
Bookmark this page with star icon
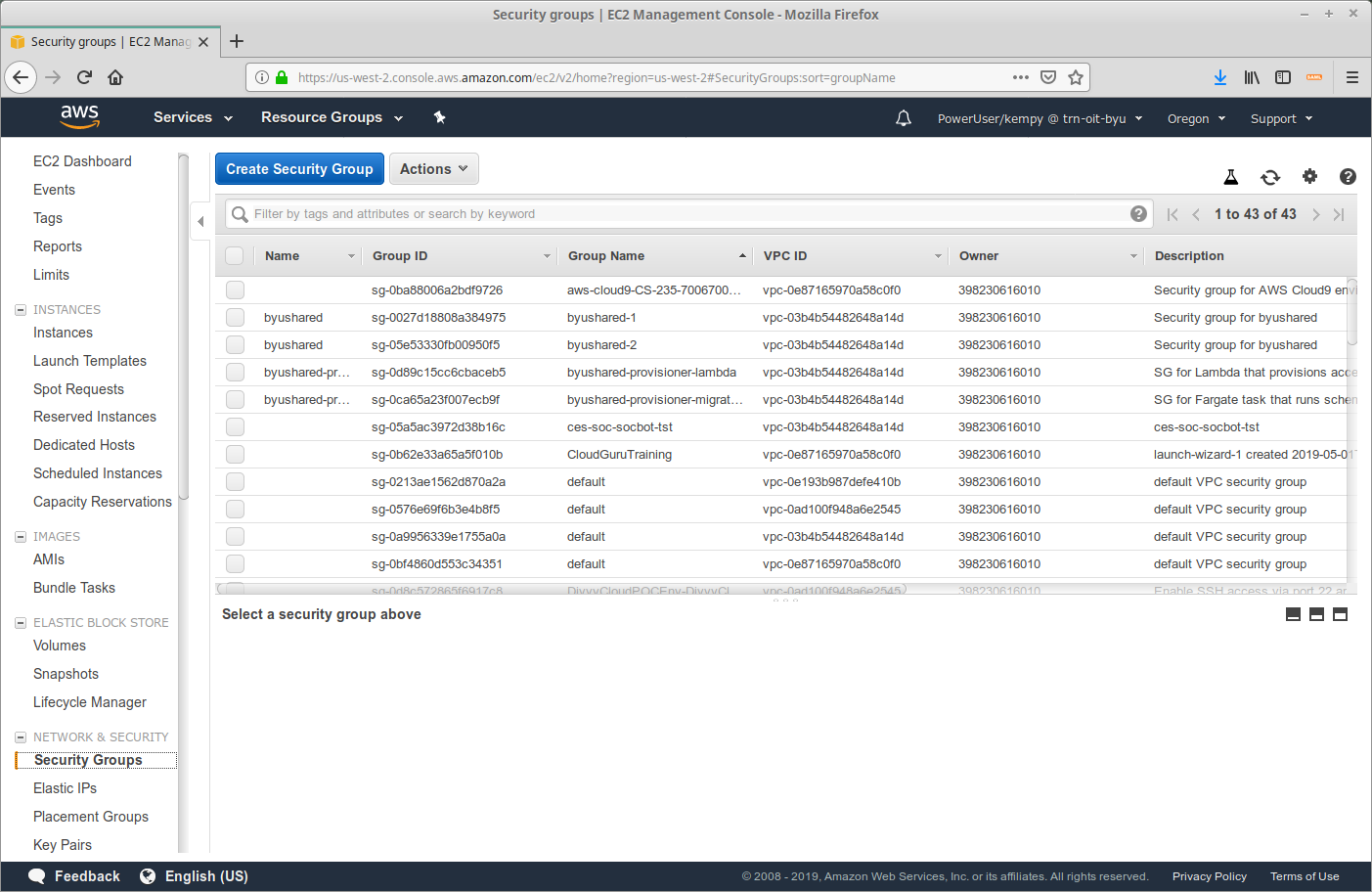coord(1076,77)
